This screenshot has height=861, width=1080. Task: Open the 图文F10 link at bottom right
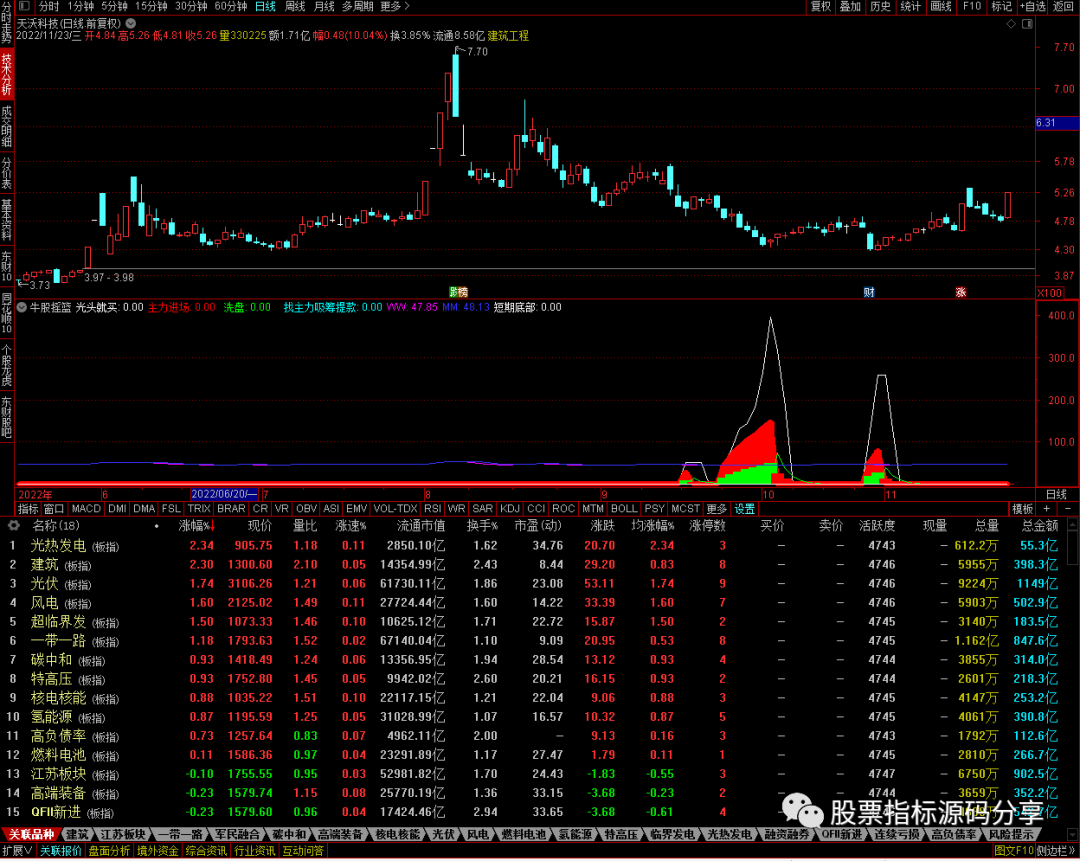pyautogui.click(x=1014, y=851)
